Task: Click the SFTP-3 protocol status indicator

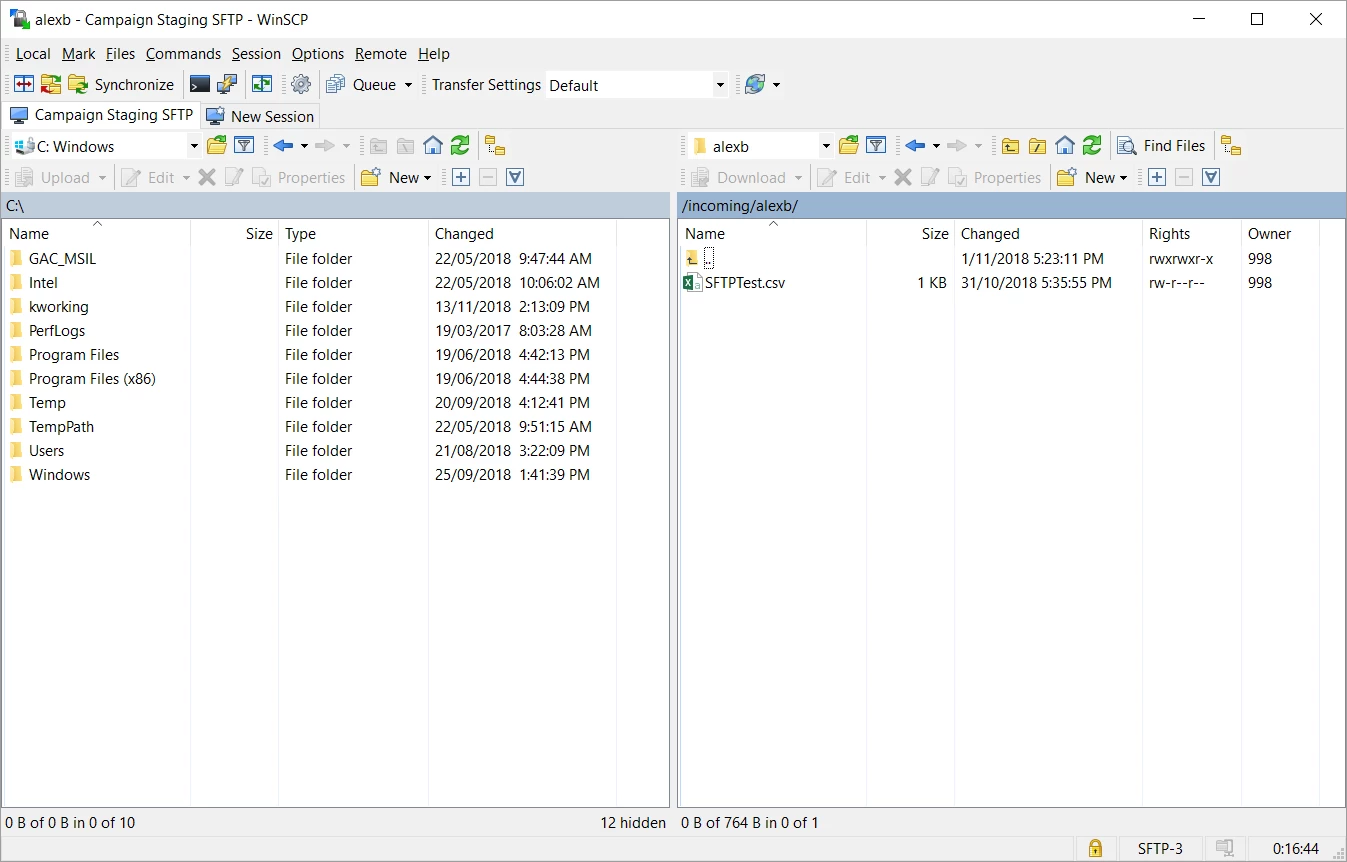Action: (1160, 849)
